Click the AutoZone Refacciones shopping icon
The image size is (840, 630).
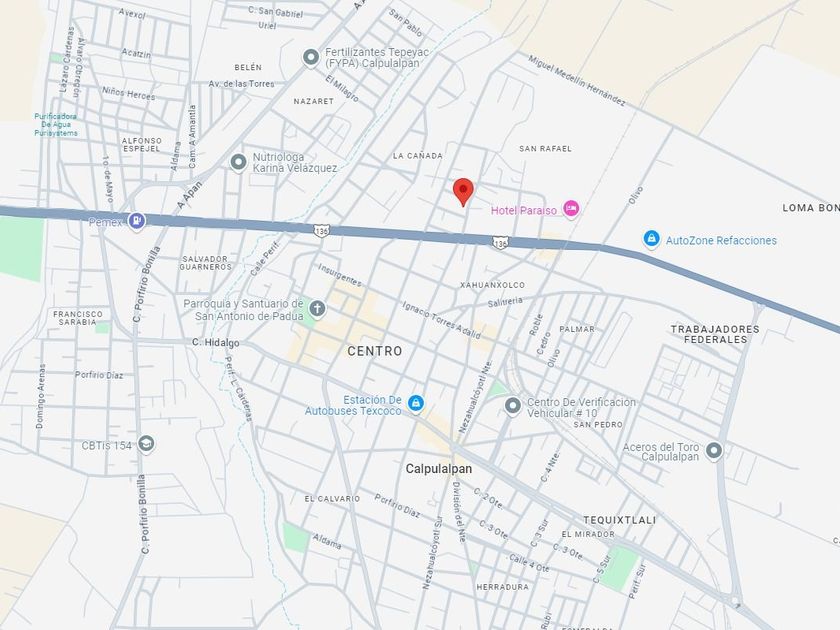[x=651, y=239]
